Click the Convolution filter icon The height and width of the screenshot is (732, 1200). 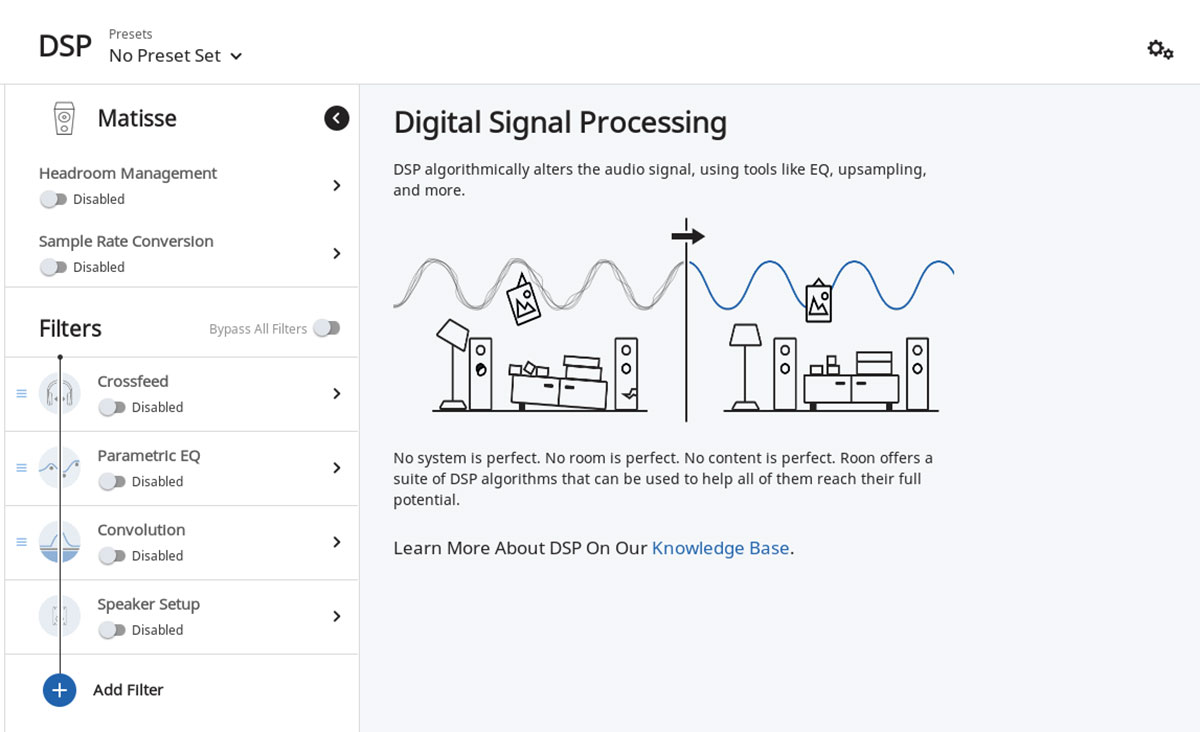(x=60, y=542)
